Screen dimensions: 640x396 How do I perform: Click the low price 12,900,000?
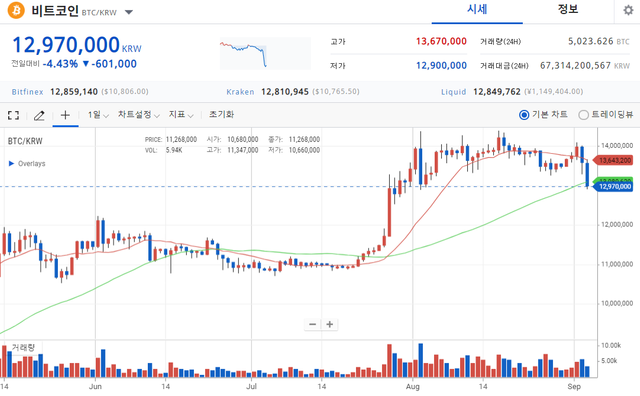(441, 65)
